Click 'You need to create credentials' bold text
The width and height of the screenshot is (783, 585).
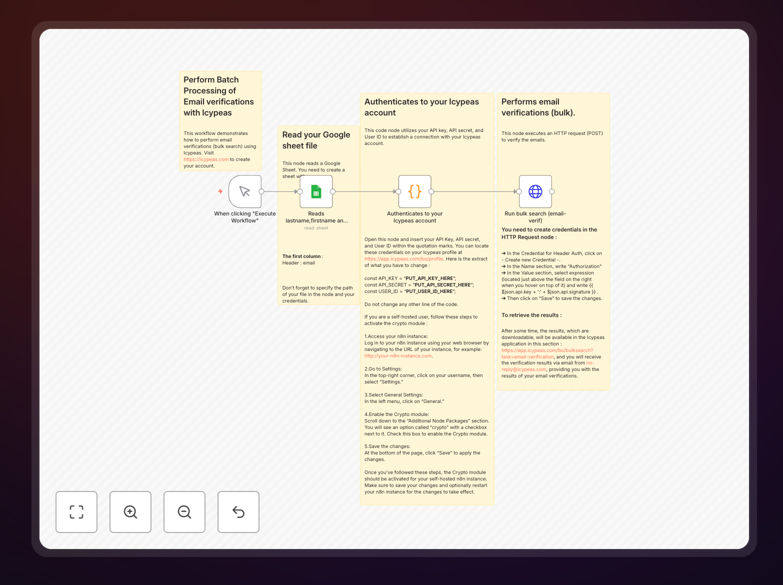549,233
